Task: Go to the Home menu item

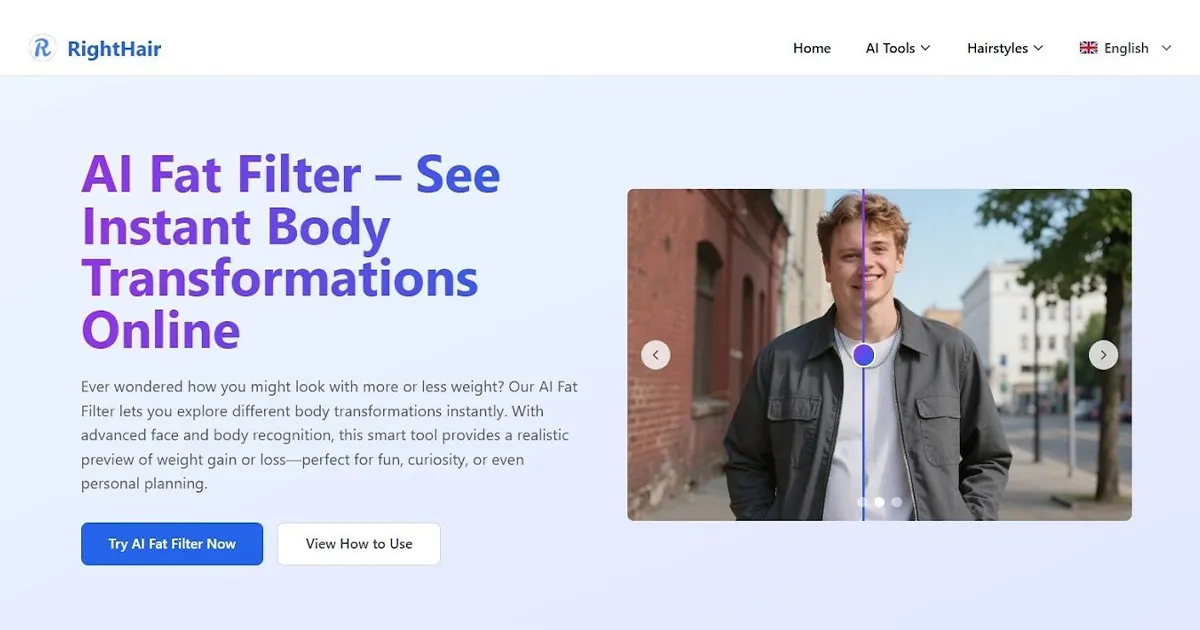Action: tap(812, 48)
